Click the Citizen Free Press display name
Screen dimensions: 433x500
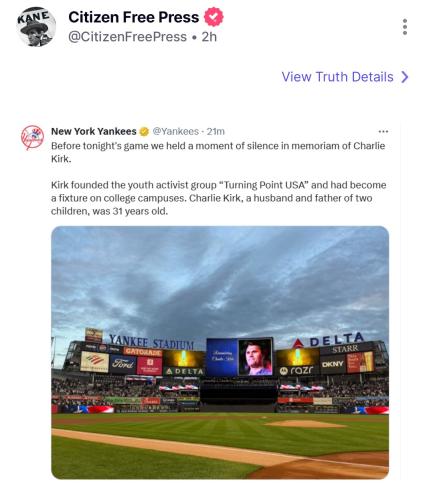click(x=134, y=17)
